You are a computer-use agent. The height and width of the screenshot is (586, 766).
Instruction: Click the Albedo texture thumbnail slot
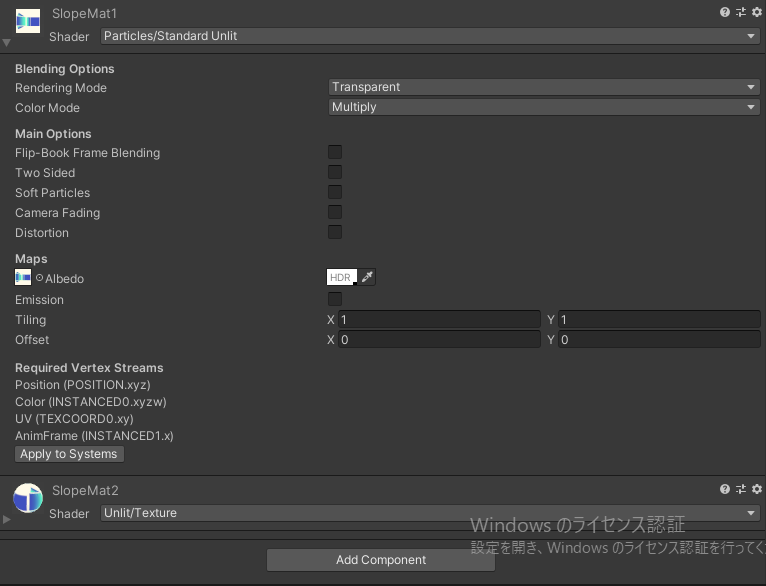point(23,277)
